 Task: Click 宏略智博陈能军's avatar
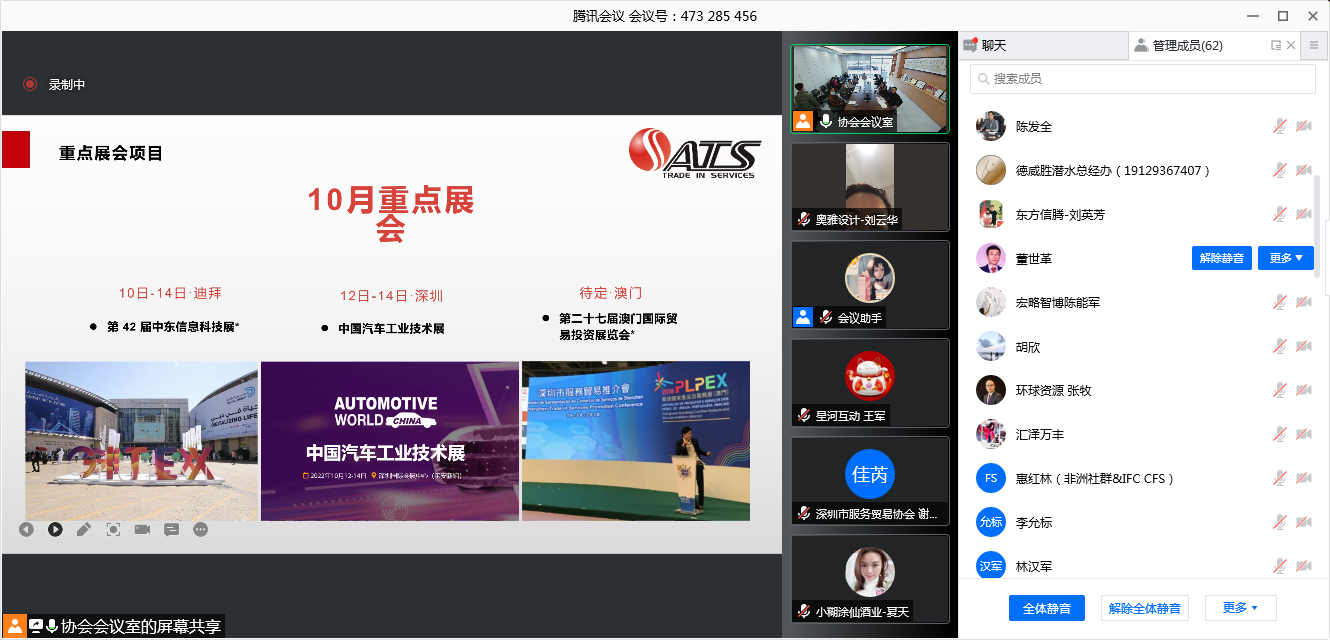(990, 302)
